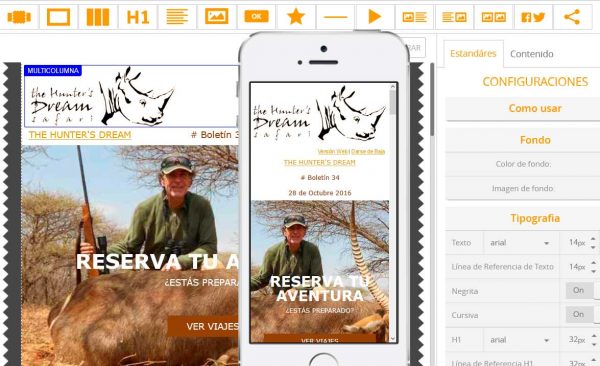Image resolution: width=600 pixels, height=366 pixels.
Task: Adjust the Texto size stepper
Action: coord(593,243)
